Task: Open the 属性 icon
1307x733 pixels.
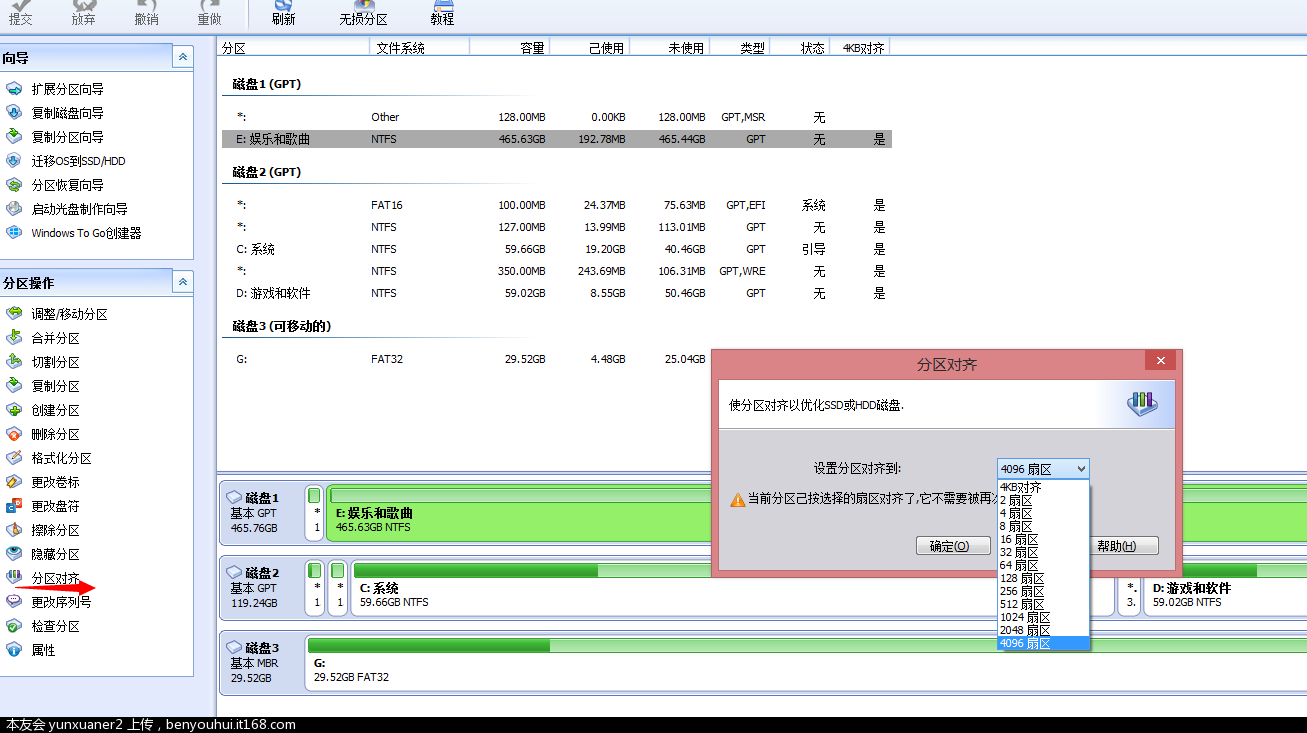Action: (x=14, y=650)
